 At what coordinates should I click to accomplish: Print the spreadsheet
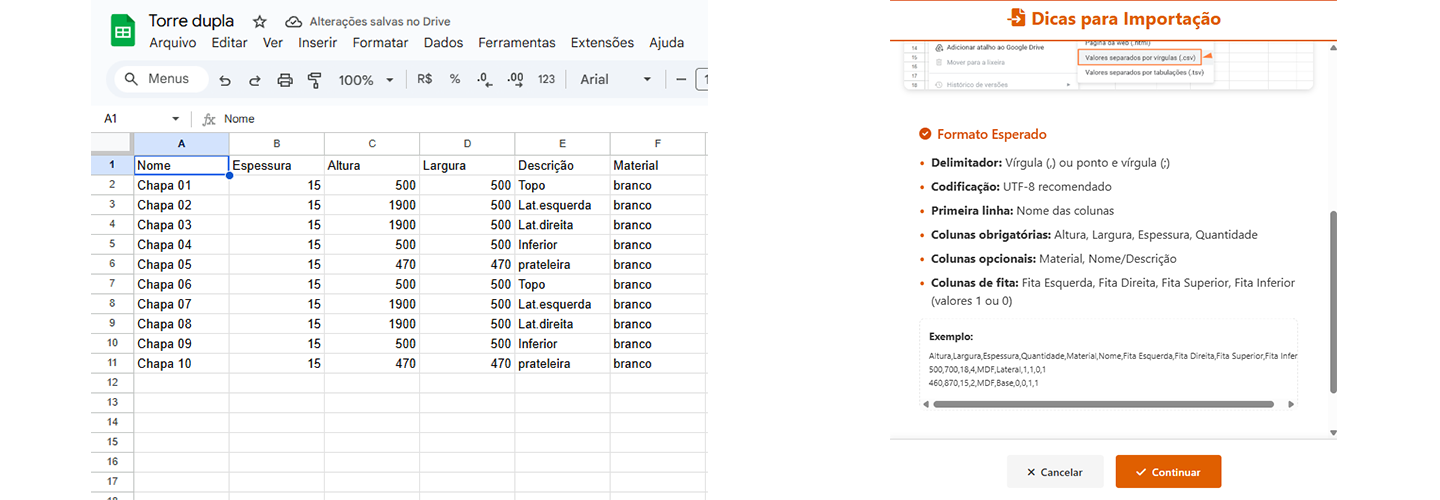[x=285, y=80]
